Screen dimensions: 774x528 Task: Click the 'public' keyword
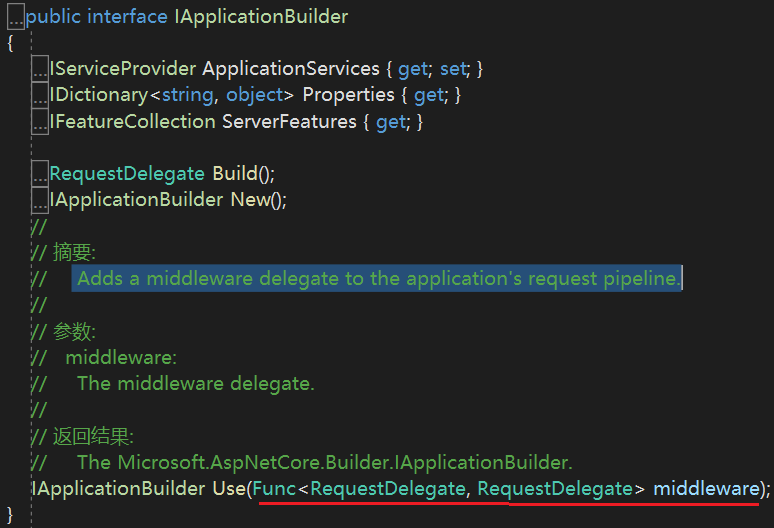coord(53,17)
